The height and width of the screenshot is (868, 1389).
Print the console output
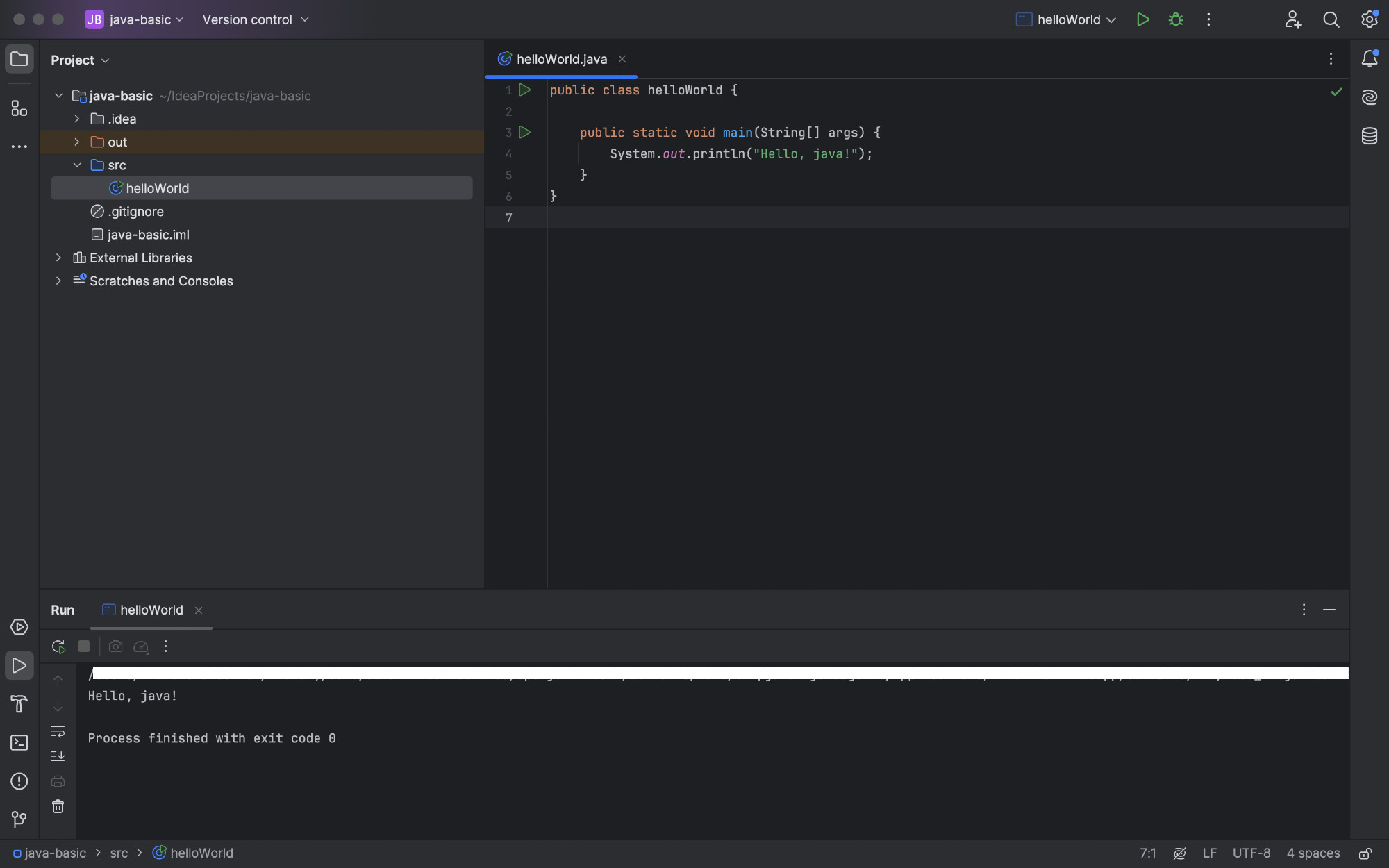tap(58, 781)
